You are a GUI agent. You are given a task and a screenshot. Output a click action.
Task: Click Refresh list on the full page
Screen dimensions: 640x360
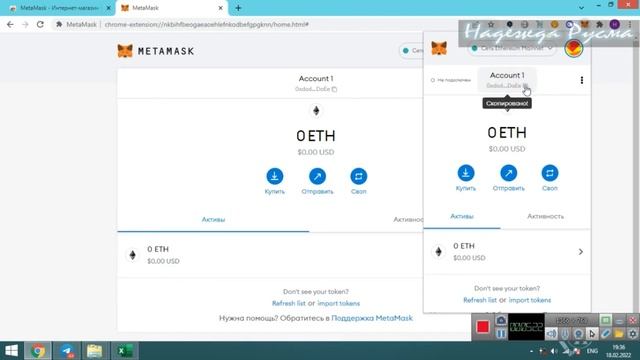pyautogui.click(x=289, y=303)
